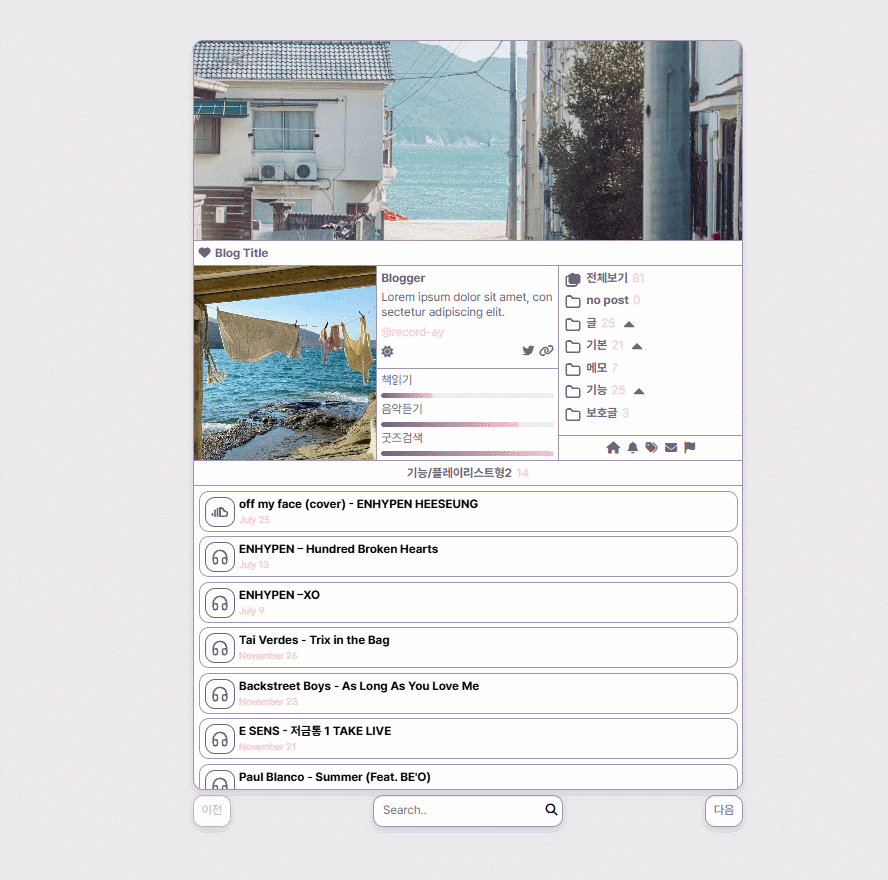This screenshot has height=880, width=888.
Task: Go to the home icon
Action: pos(613,448)
